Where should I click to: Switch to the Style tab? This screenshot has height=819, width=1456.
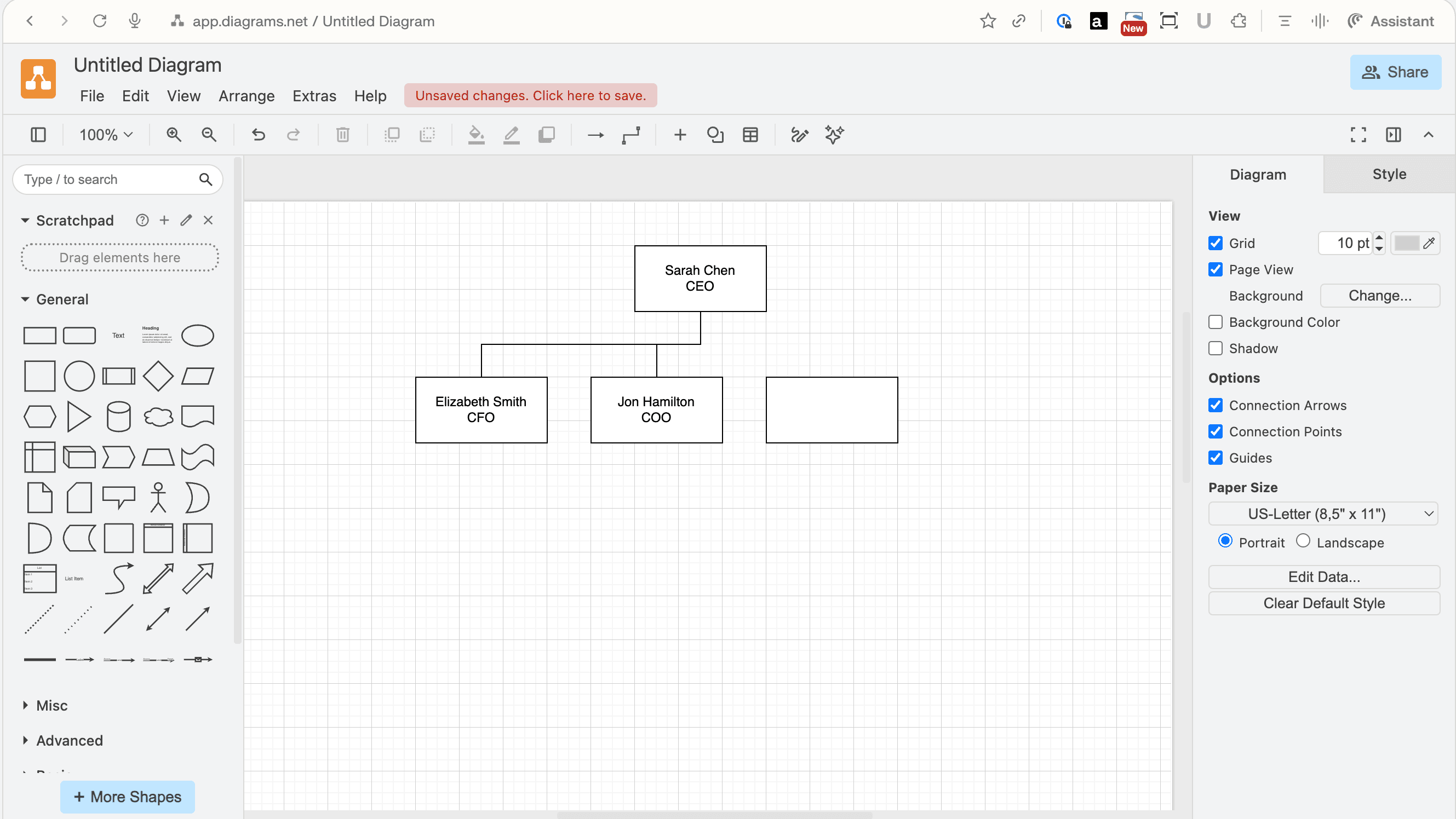(x=1389, y=174)
